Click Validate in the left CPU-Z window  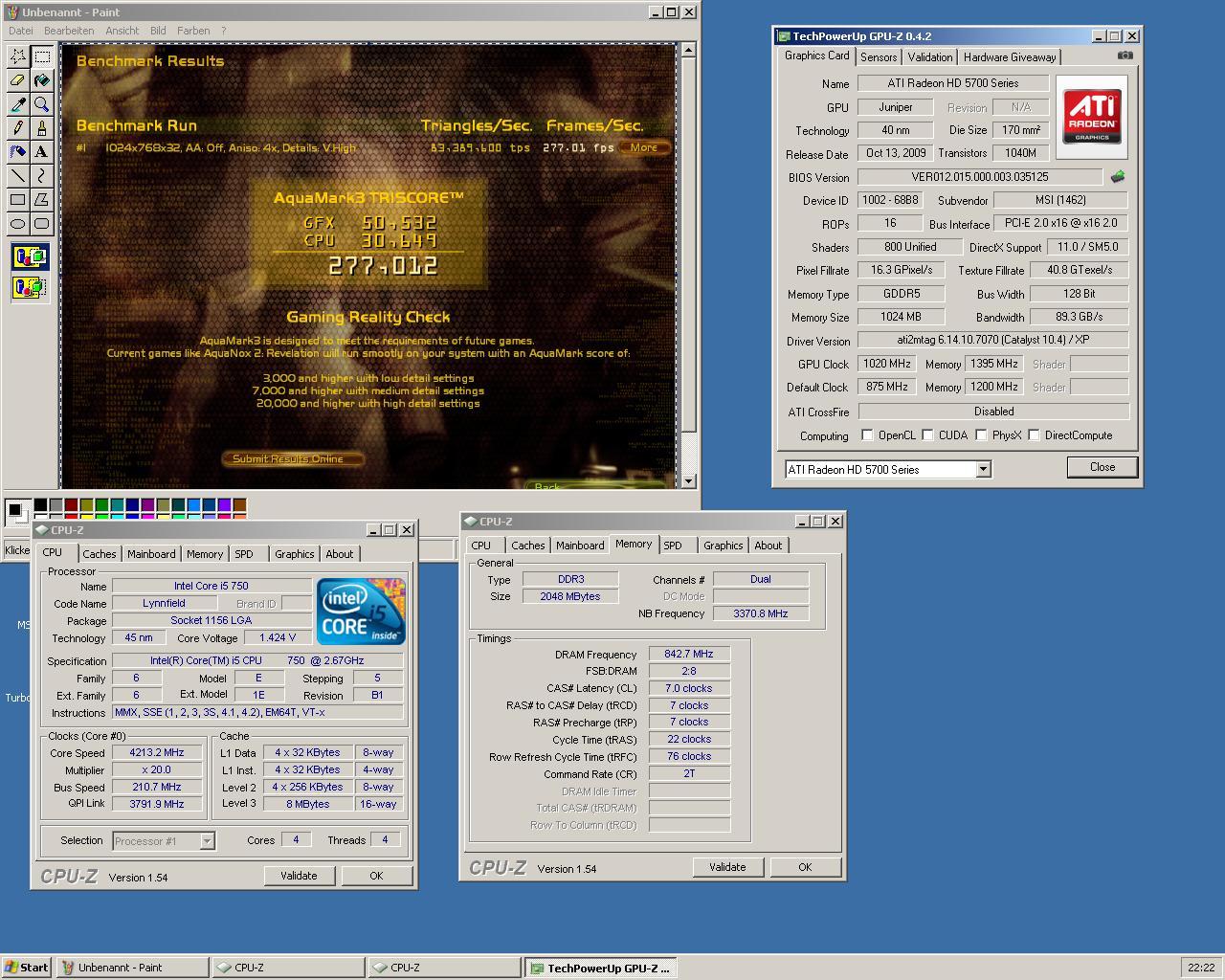299,876
